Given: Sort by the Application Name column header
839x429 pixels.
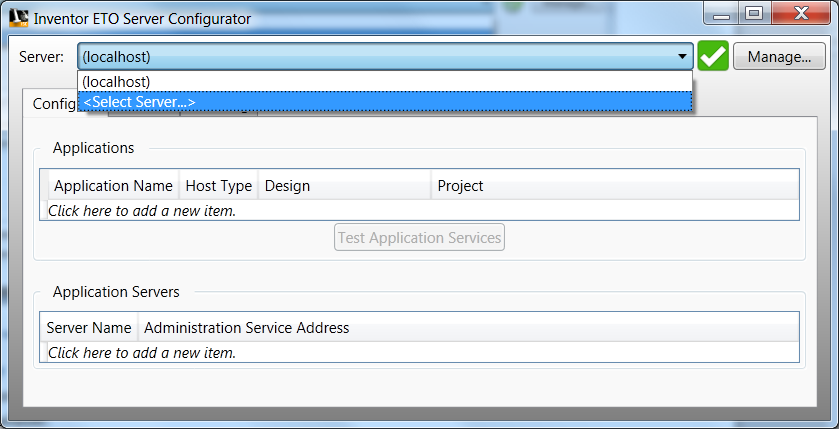Looking at the screenshot, I should click(x=113, y=186).
